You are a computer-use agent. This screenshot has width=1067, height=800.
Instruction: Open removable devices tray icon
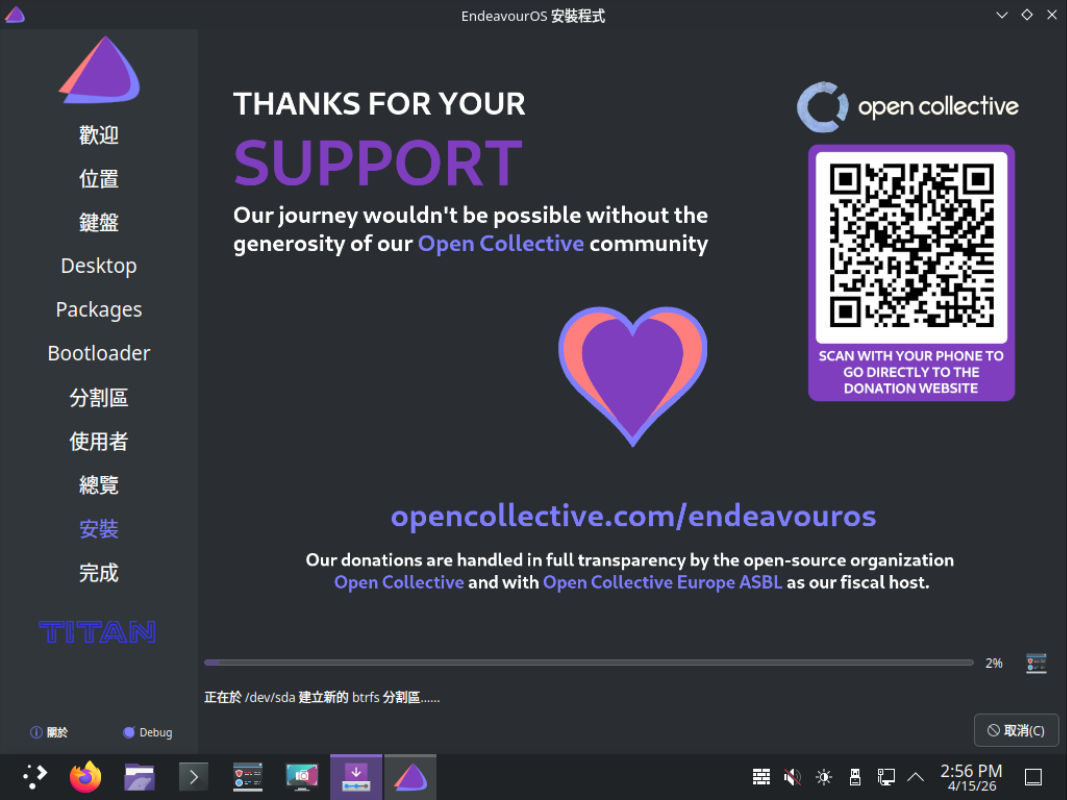pyautogui.click(x=855, y=777)
